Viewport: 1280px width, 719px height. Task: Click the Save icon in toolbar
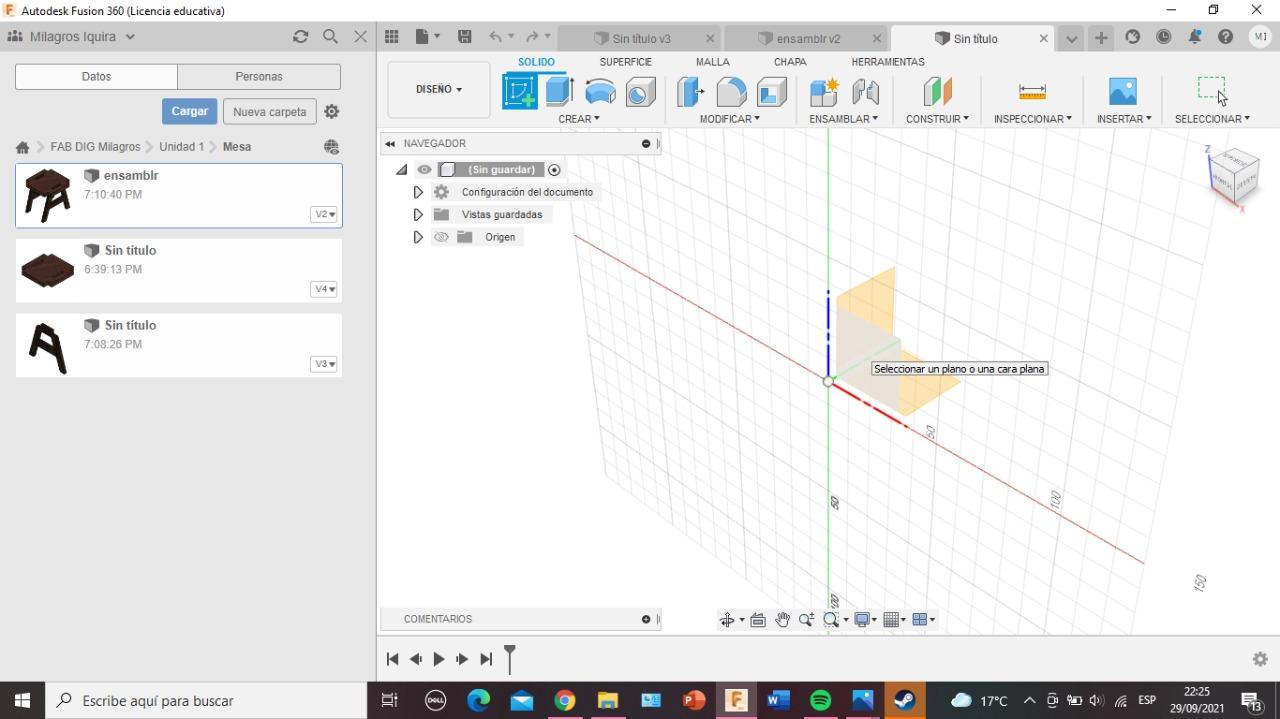tap(464, 37)
